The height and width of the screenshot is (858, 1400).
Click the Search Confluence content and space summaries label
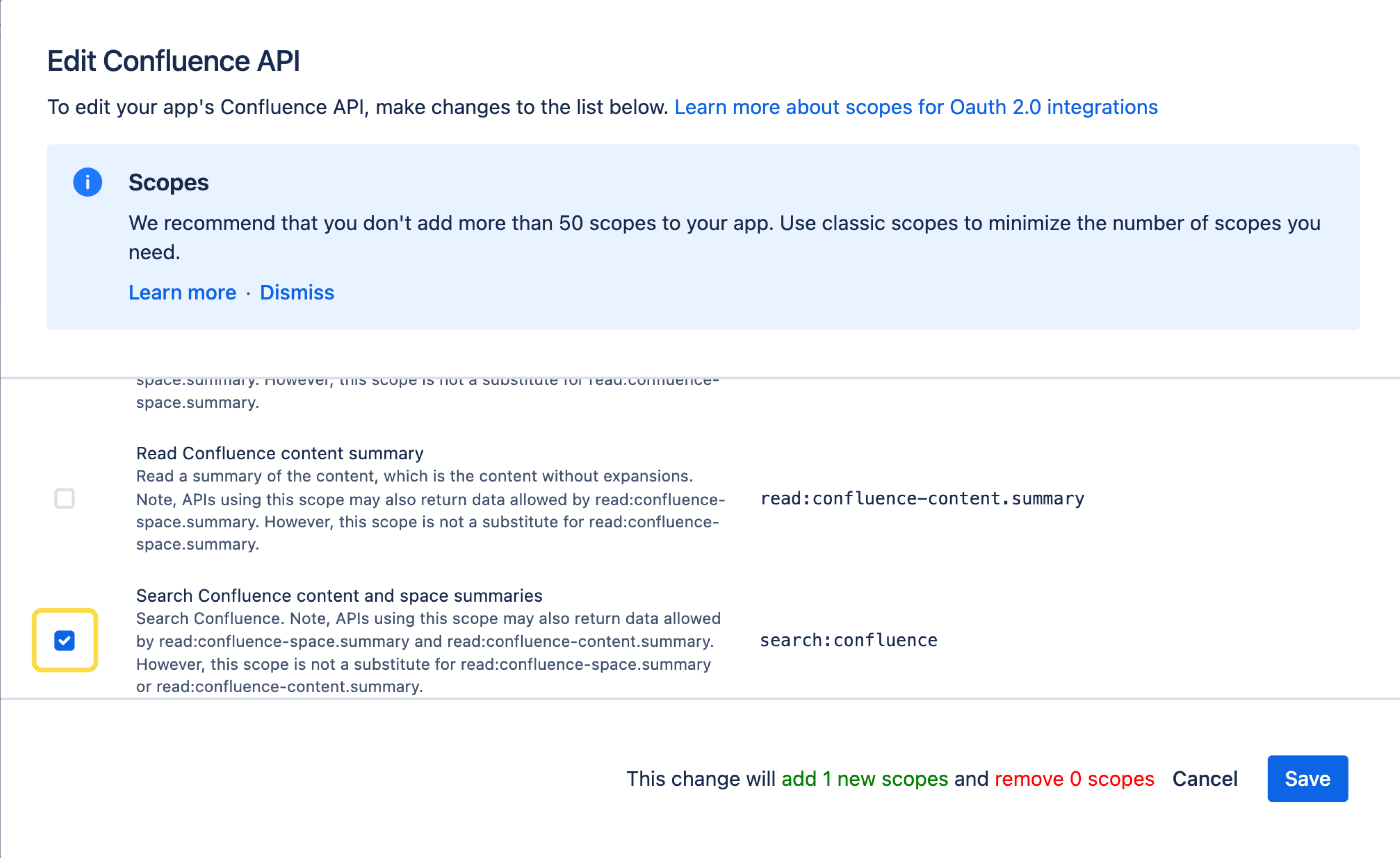(x=339, y=595)
